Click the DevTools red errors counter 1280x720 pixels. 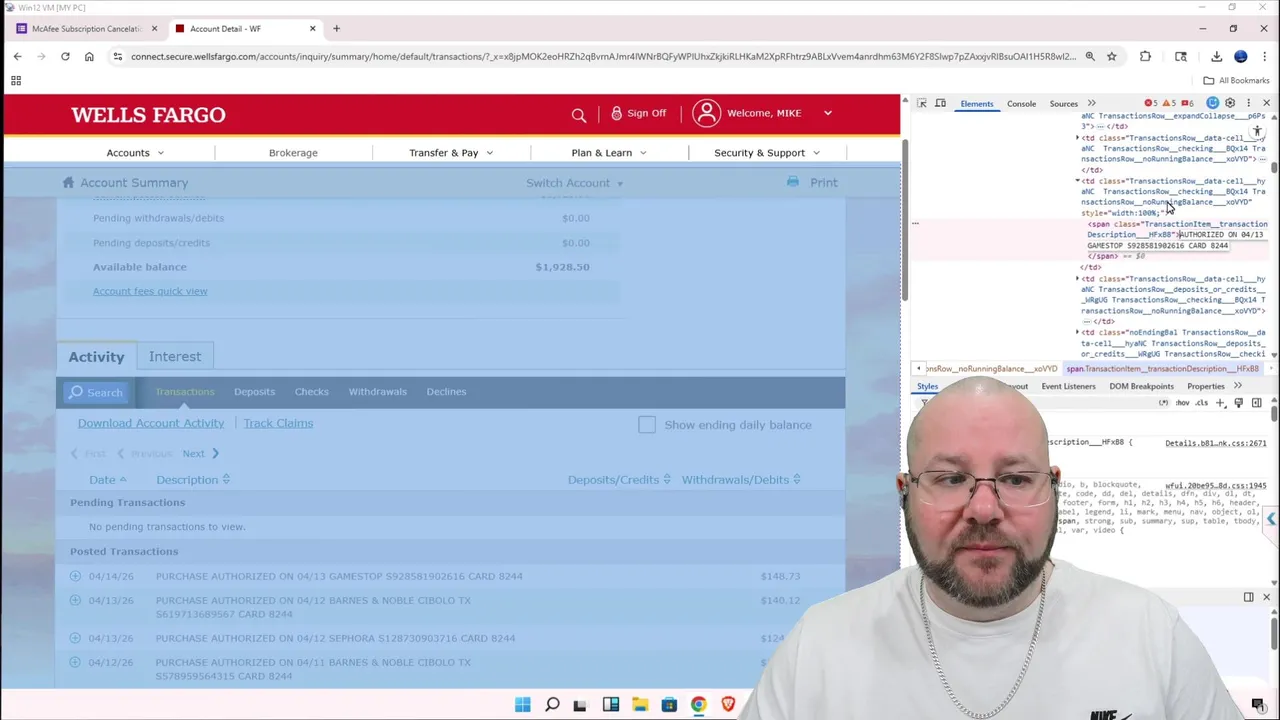tap(1152, 103)
